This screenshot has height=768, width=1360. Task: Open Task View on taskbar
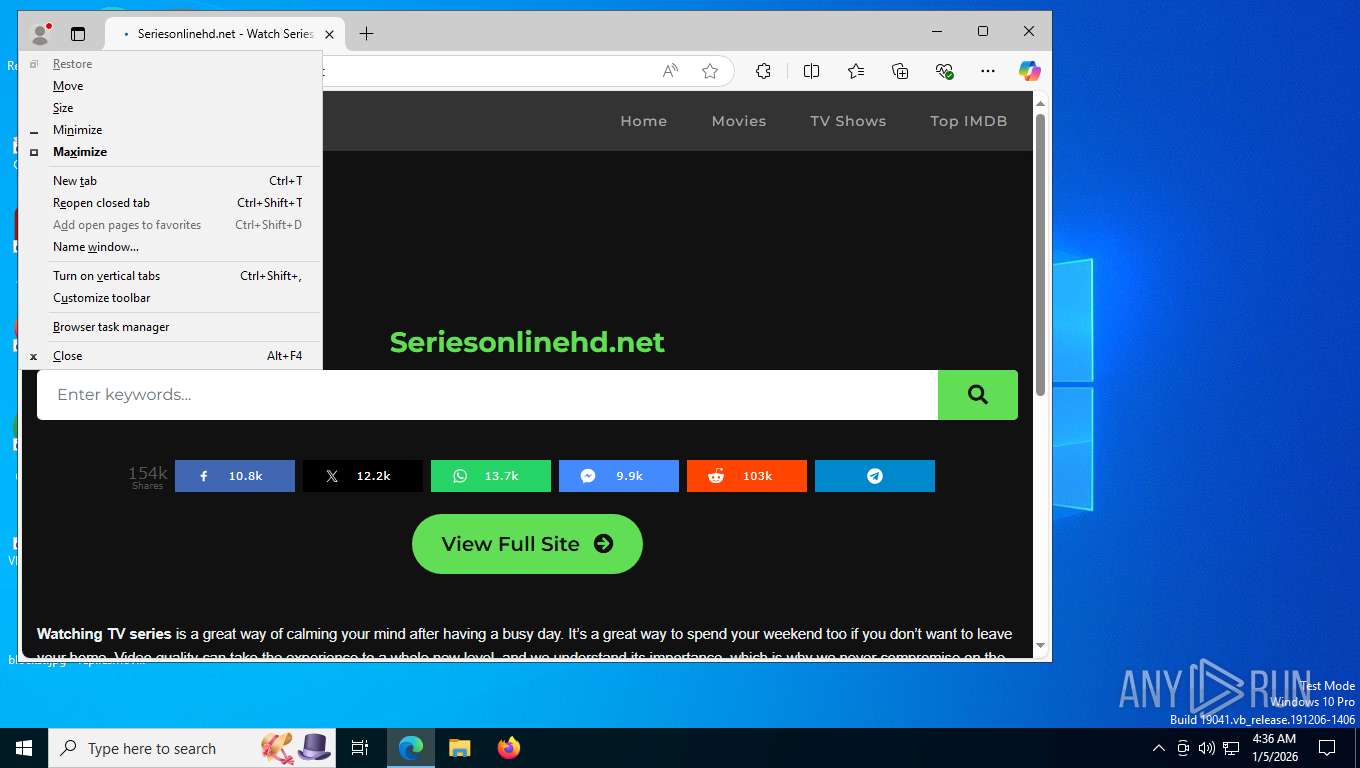tap(360, 748)
